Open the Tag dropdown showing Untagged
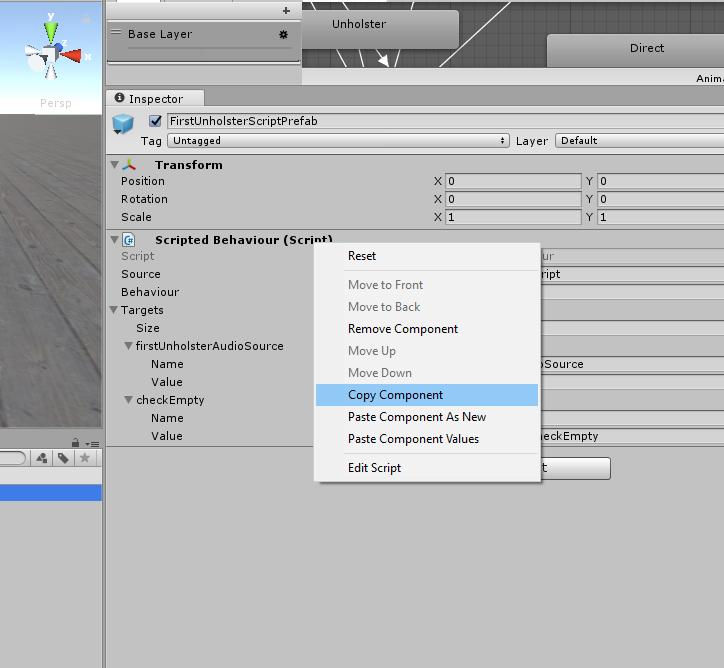 pyautogui.click(x=338, y=141)
